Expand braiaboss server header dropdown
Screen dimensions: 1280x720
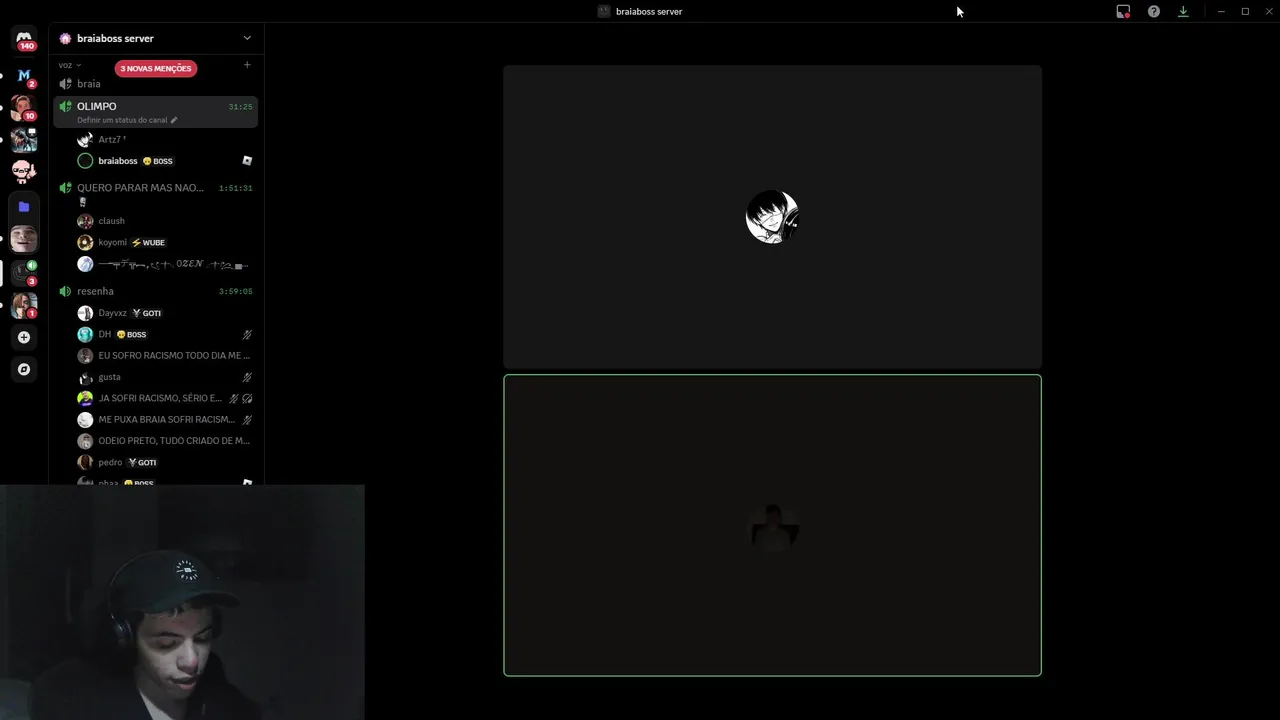coord(247,38)
